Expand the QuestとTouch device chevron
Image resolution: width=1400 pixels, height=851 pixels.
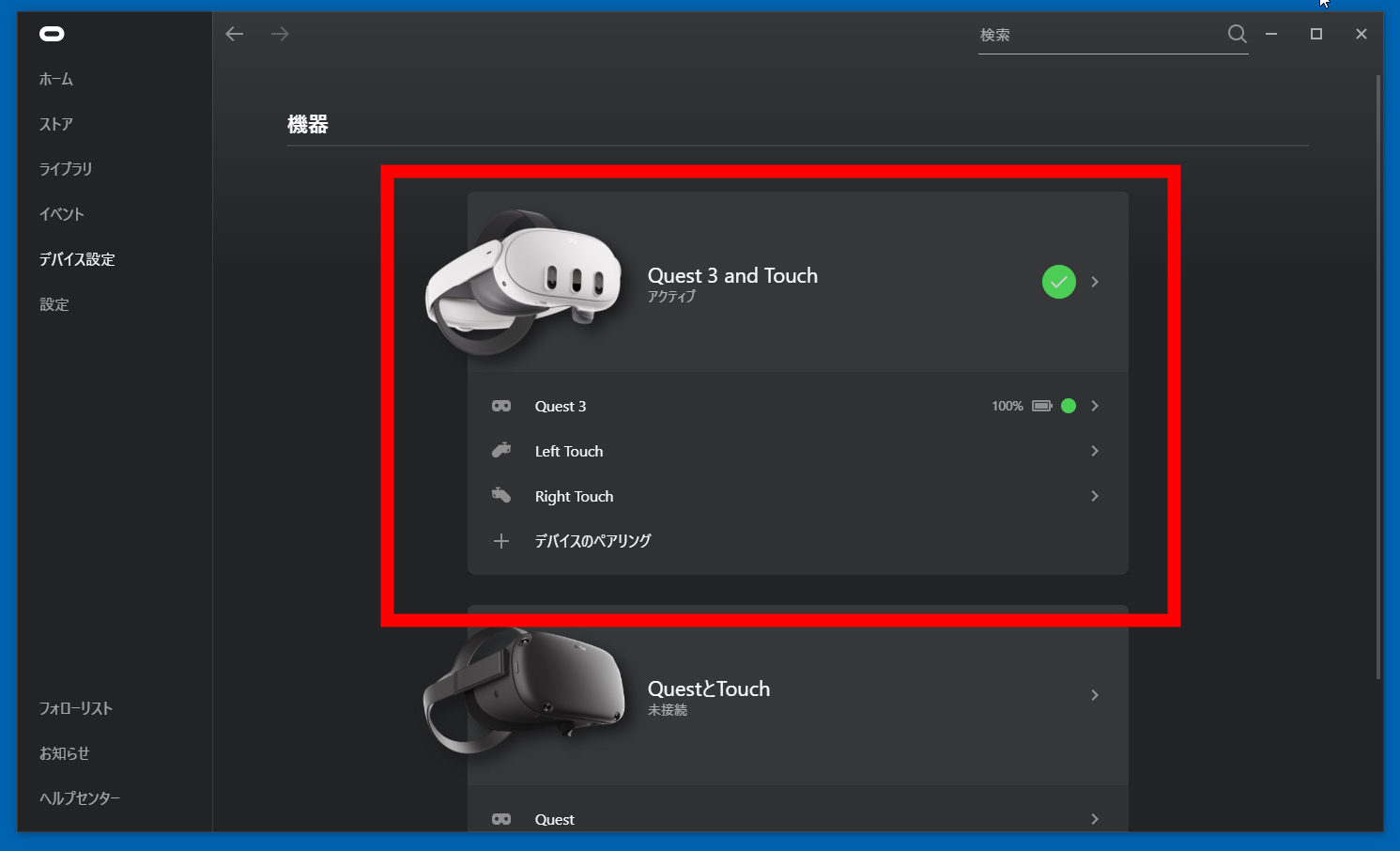[x=1095, y=695]
